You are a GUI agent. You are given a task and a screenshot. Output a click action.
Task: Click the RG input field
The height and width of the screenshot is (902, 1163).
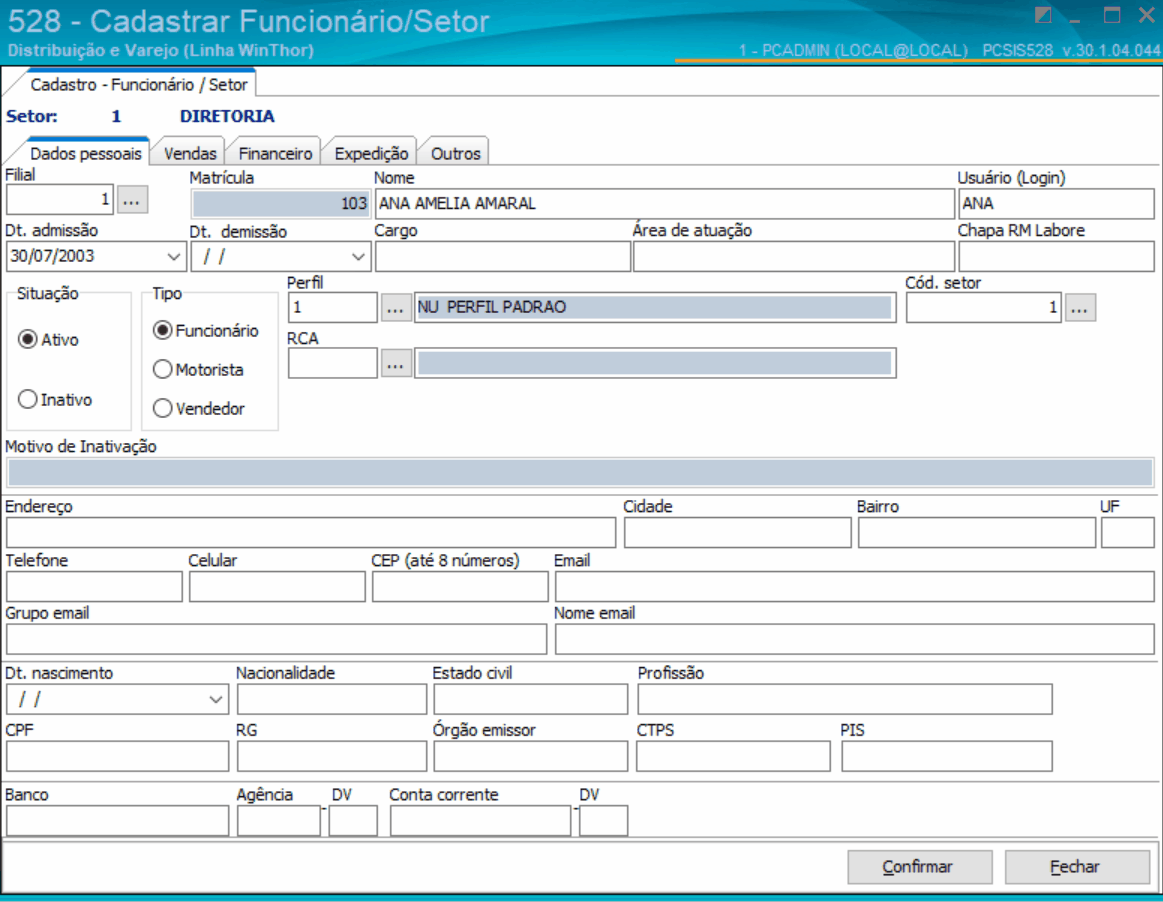[x=332, y=757]
